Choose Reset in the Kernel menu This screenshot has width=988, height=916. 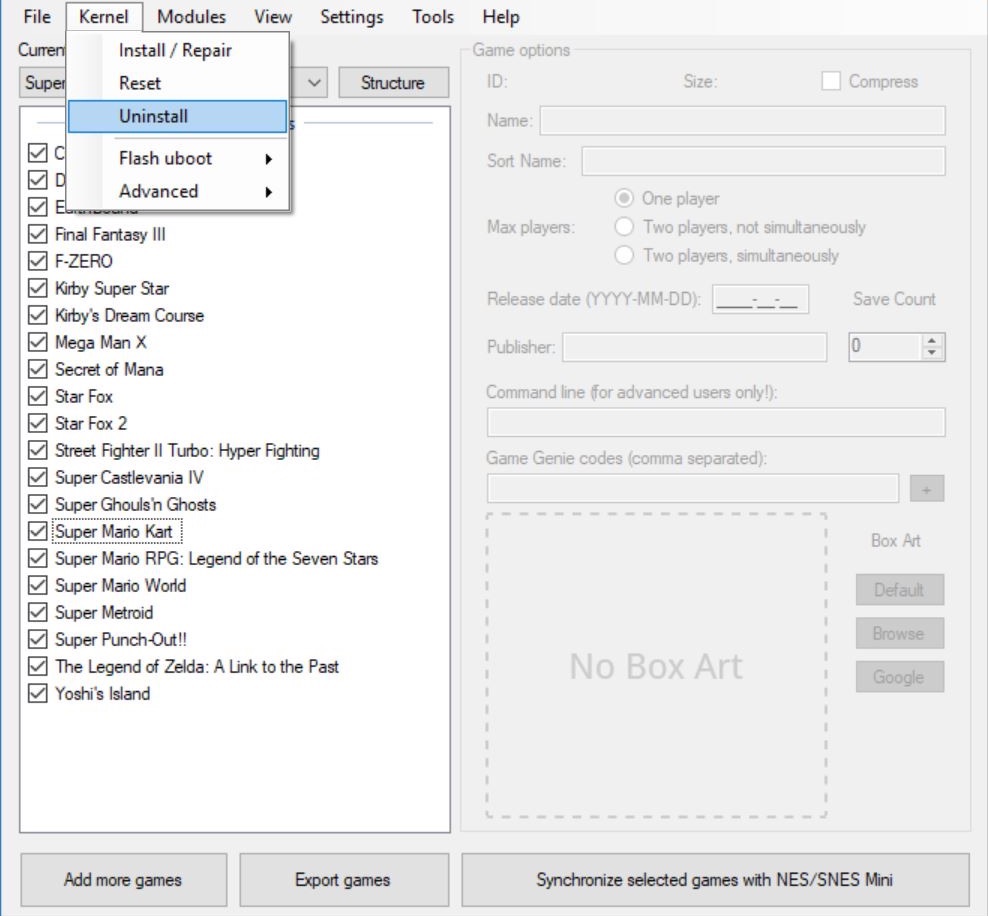pyautogui.click(x=178, y=83)
